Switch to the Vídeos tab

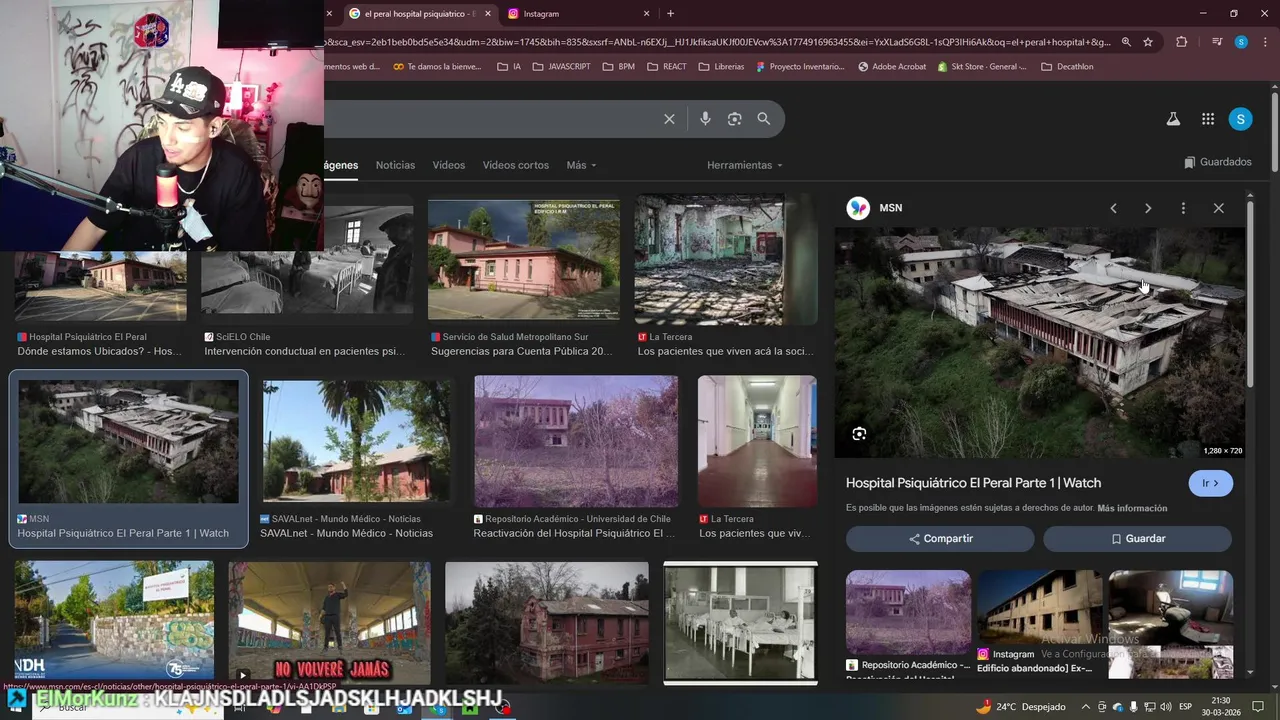[x=449, y=165]
